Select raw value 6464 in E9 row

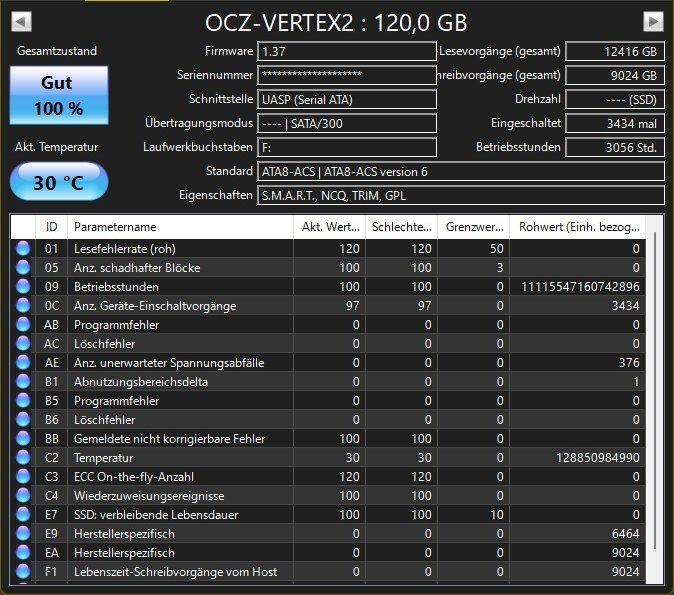coord(626,534)
